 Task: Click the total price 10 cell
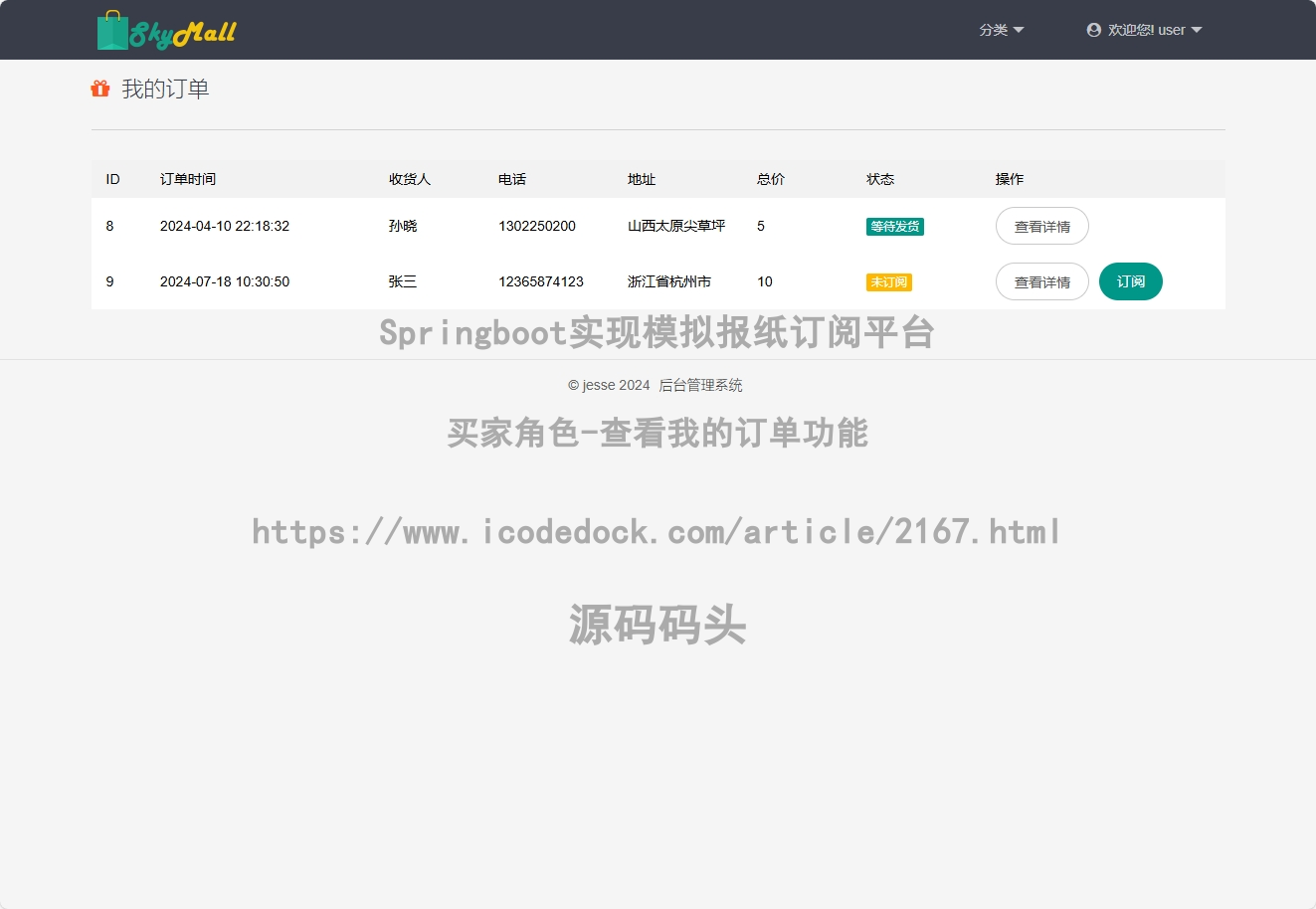pos(765,281)
